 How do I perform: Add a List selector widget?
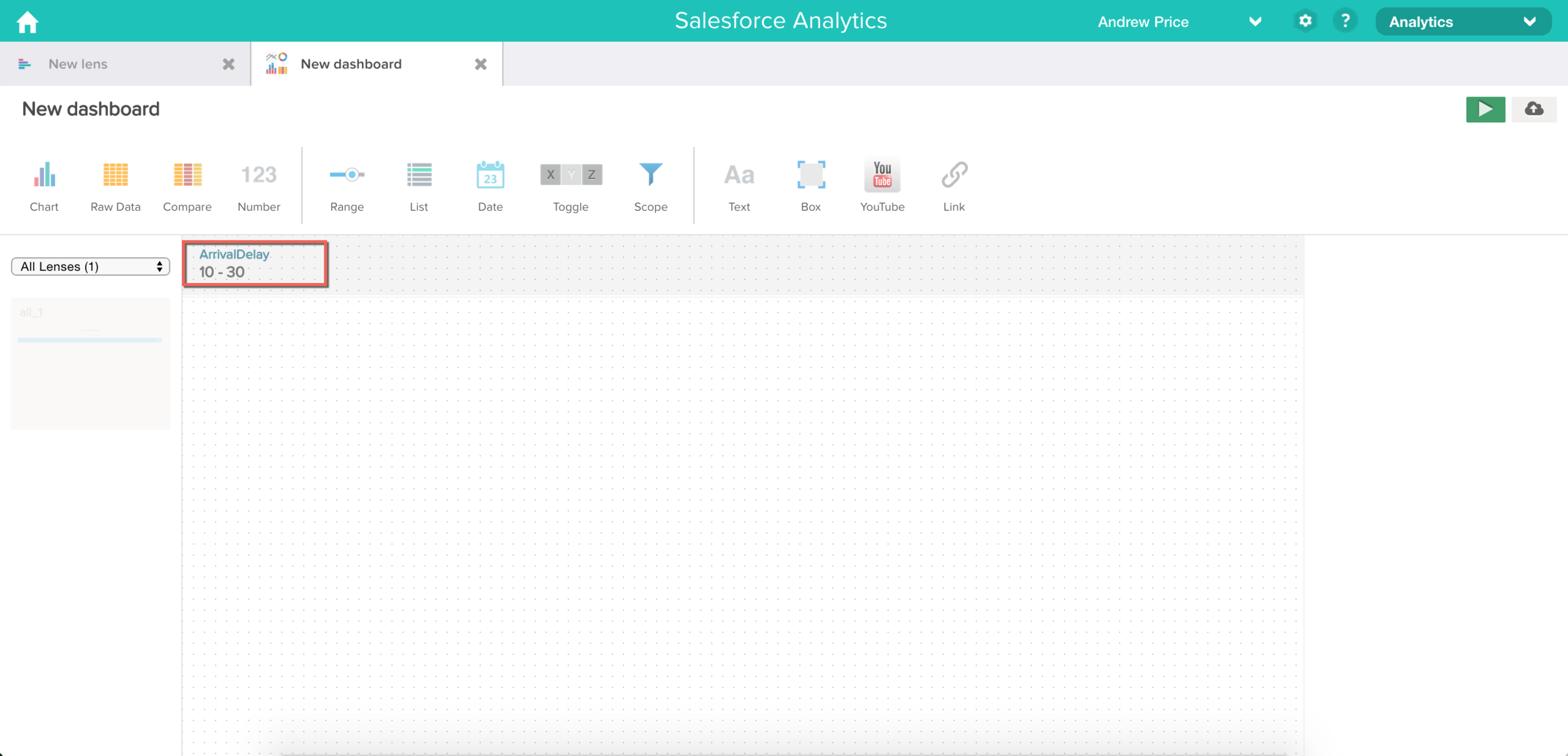(x=418, y=186)
